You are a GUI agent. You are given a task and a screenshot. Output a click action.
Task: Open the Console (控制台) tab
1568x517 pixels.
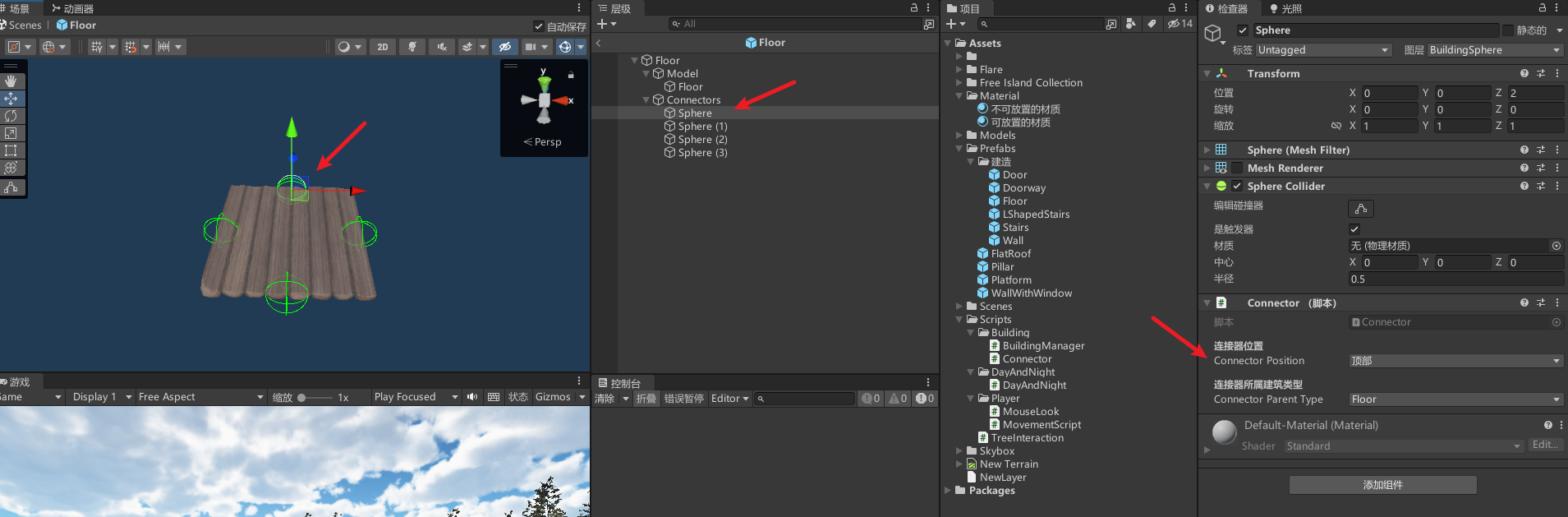[x=620, y=383]
